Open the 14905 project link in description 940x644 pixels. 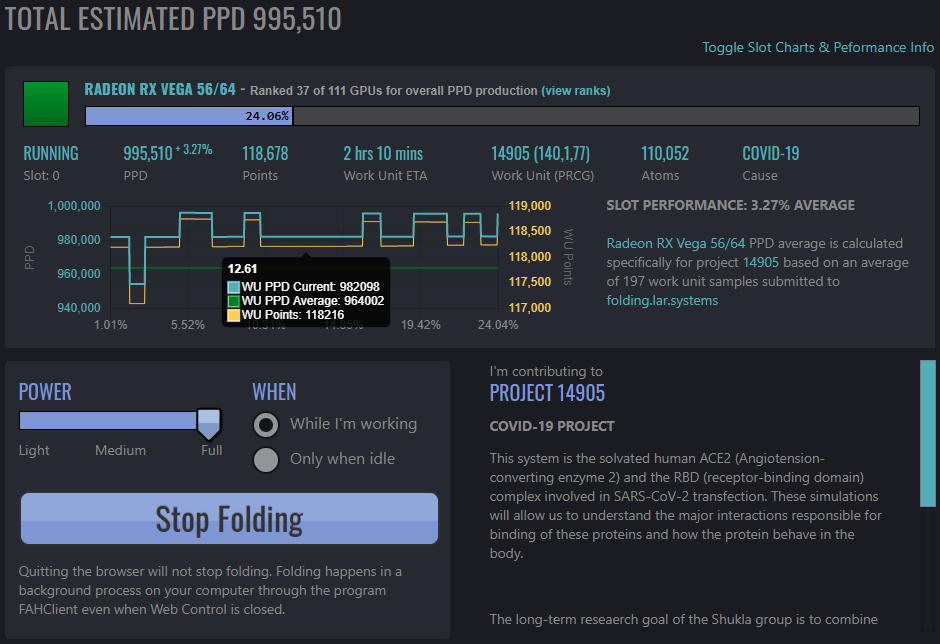pyautogui.click(x=760, y=263)
